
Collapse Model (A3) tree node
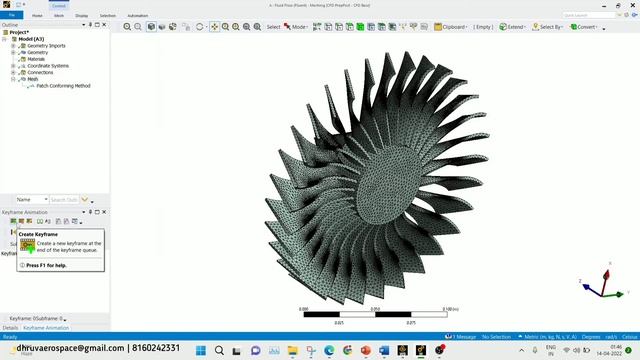[x=5, y=39]
